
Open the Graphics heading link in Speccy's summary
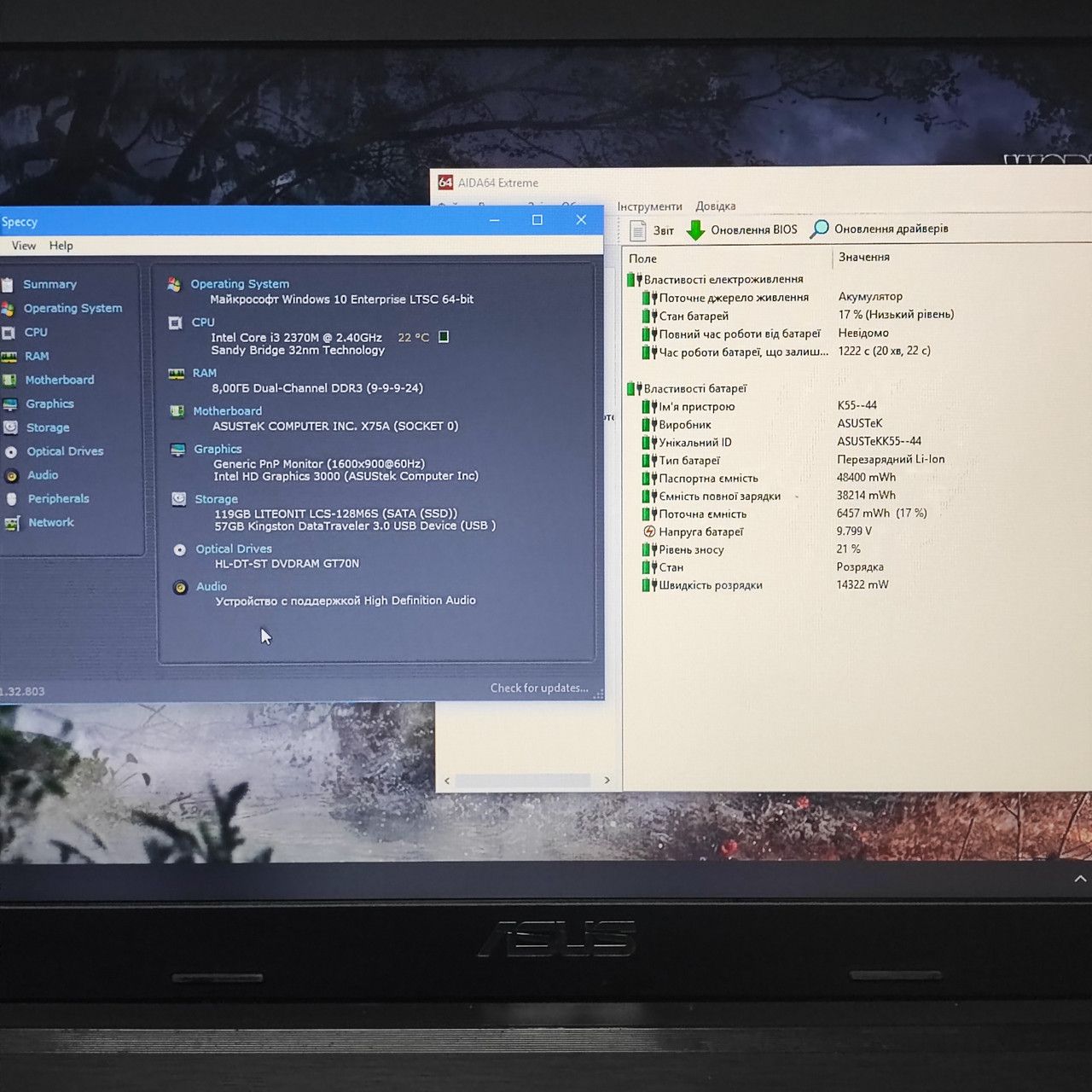218,449
